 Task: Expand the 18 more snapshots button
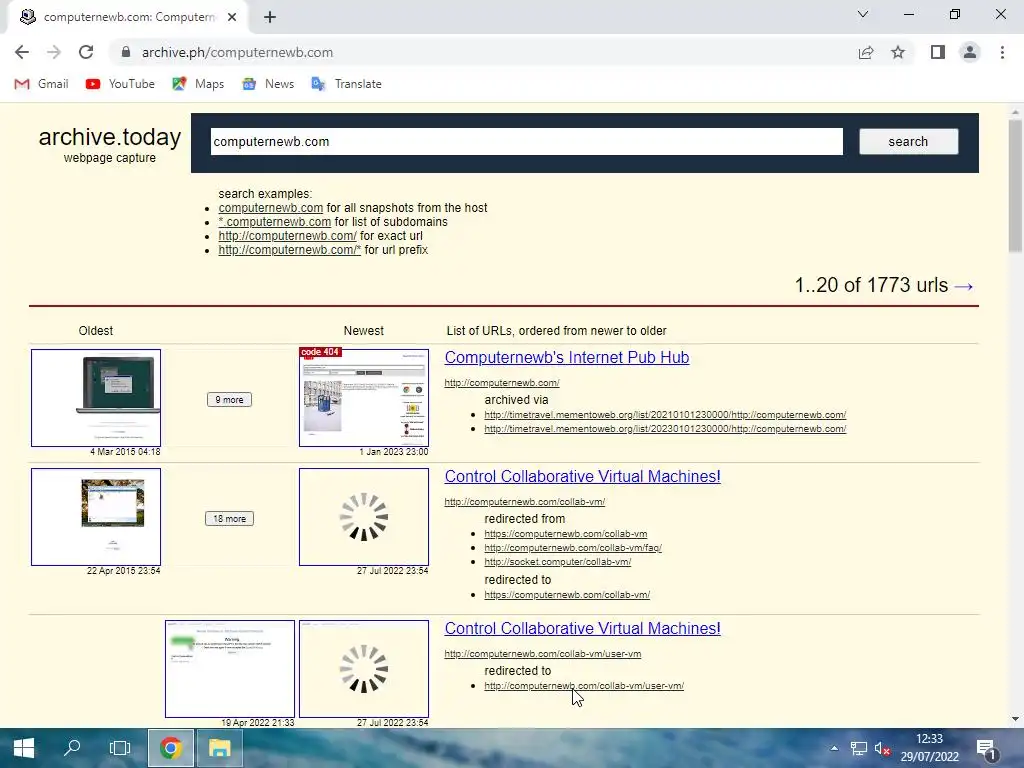pyautogui.click(x=229, y=519)
